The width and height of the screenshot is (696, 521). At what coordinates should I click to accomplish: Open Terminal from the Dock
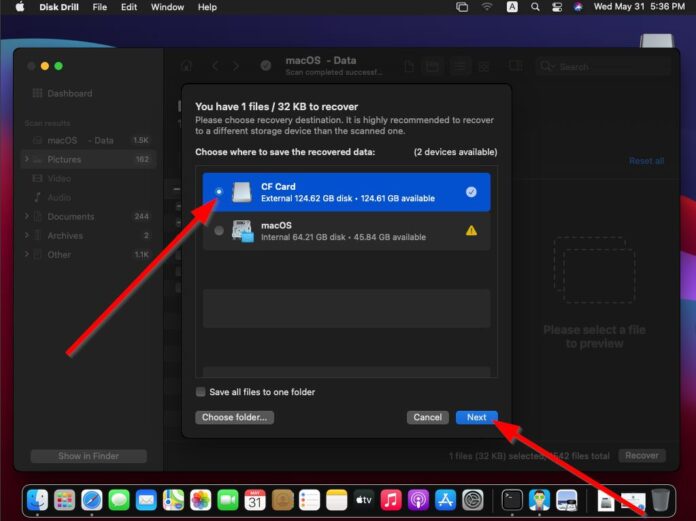click(512, 500)
